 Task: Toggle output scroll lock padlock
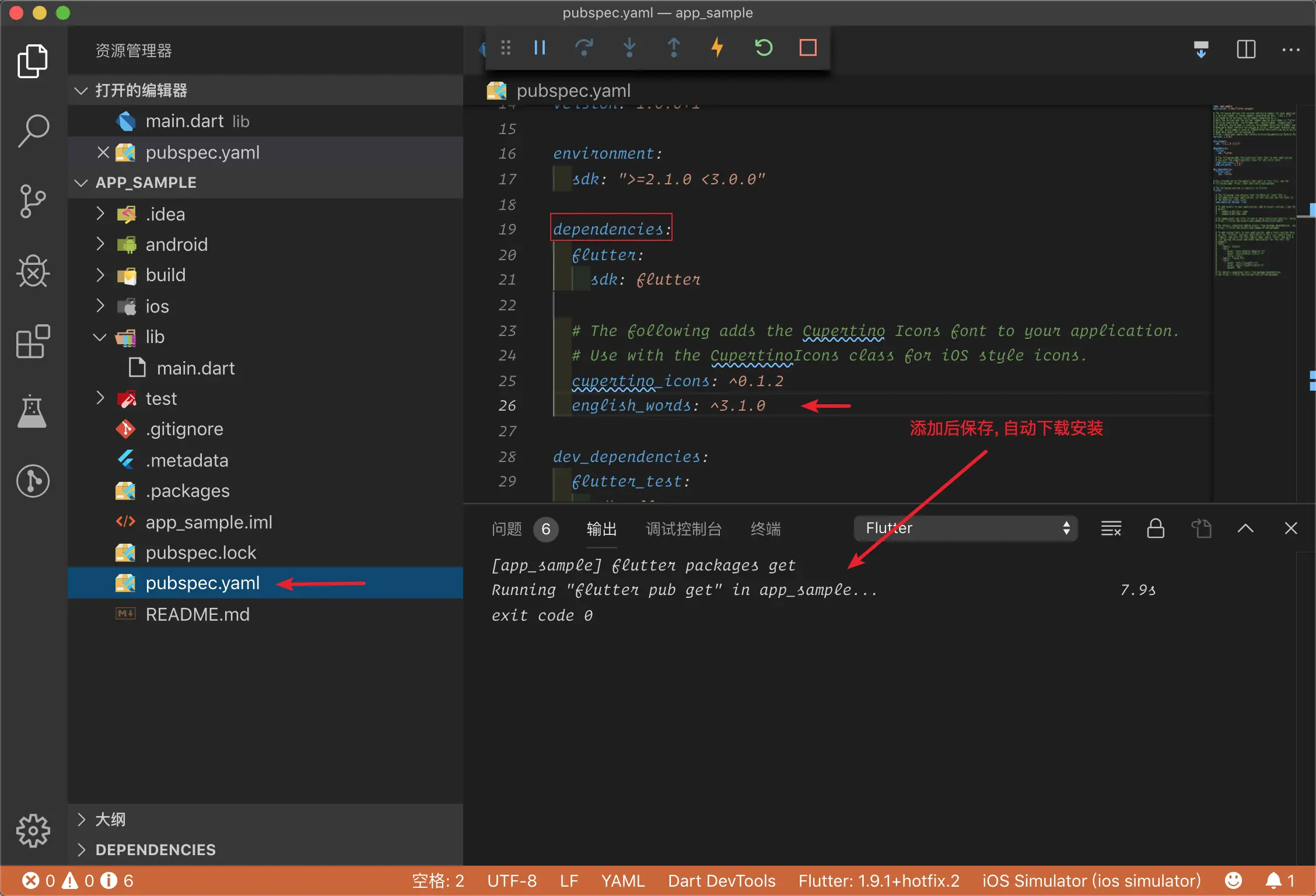[1156, 528]
